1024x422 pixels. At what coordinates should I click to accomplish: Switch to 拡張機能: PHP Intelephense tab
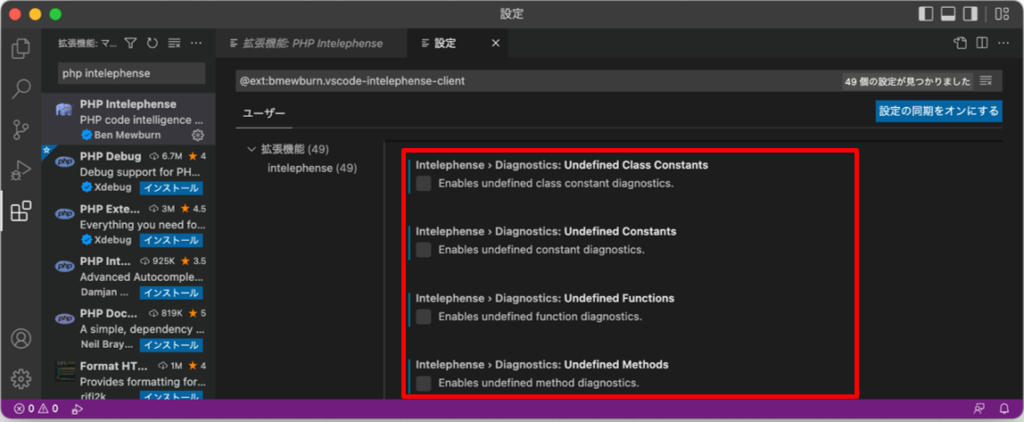pos(311,43)
